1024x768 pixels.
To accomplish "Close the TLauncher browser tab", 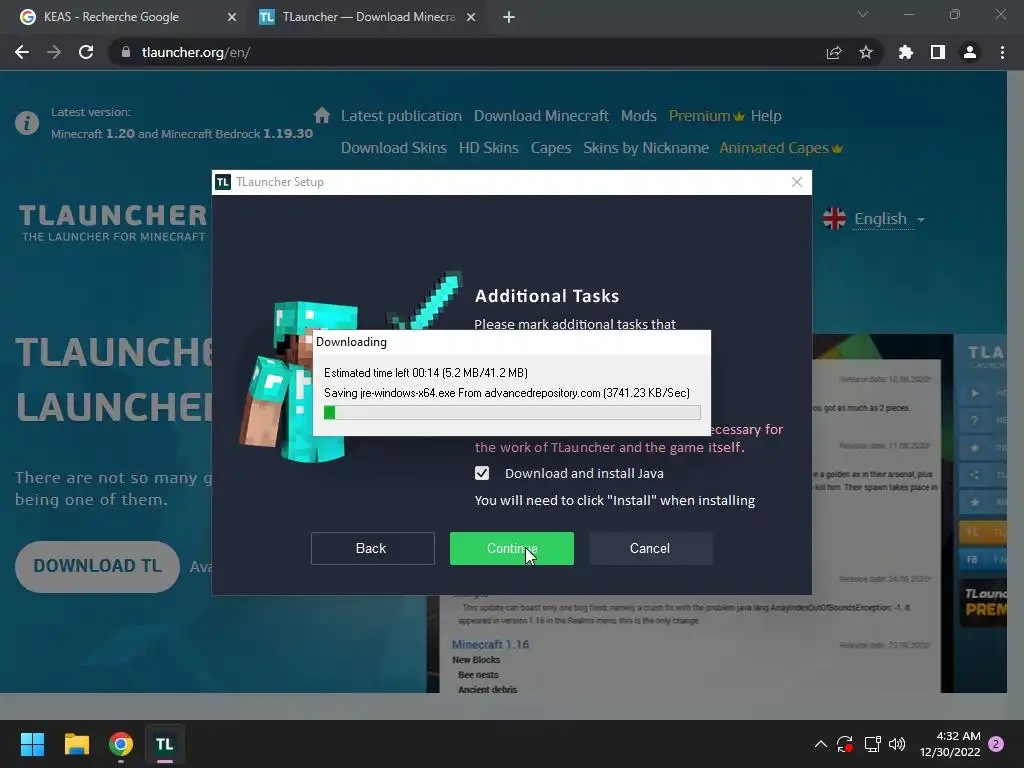I will pos(471,17).
